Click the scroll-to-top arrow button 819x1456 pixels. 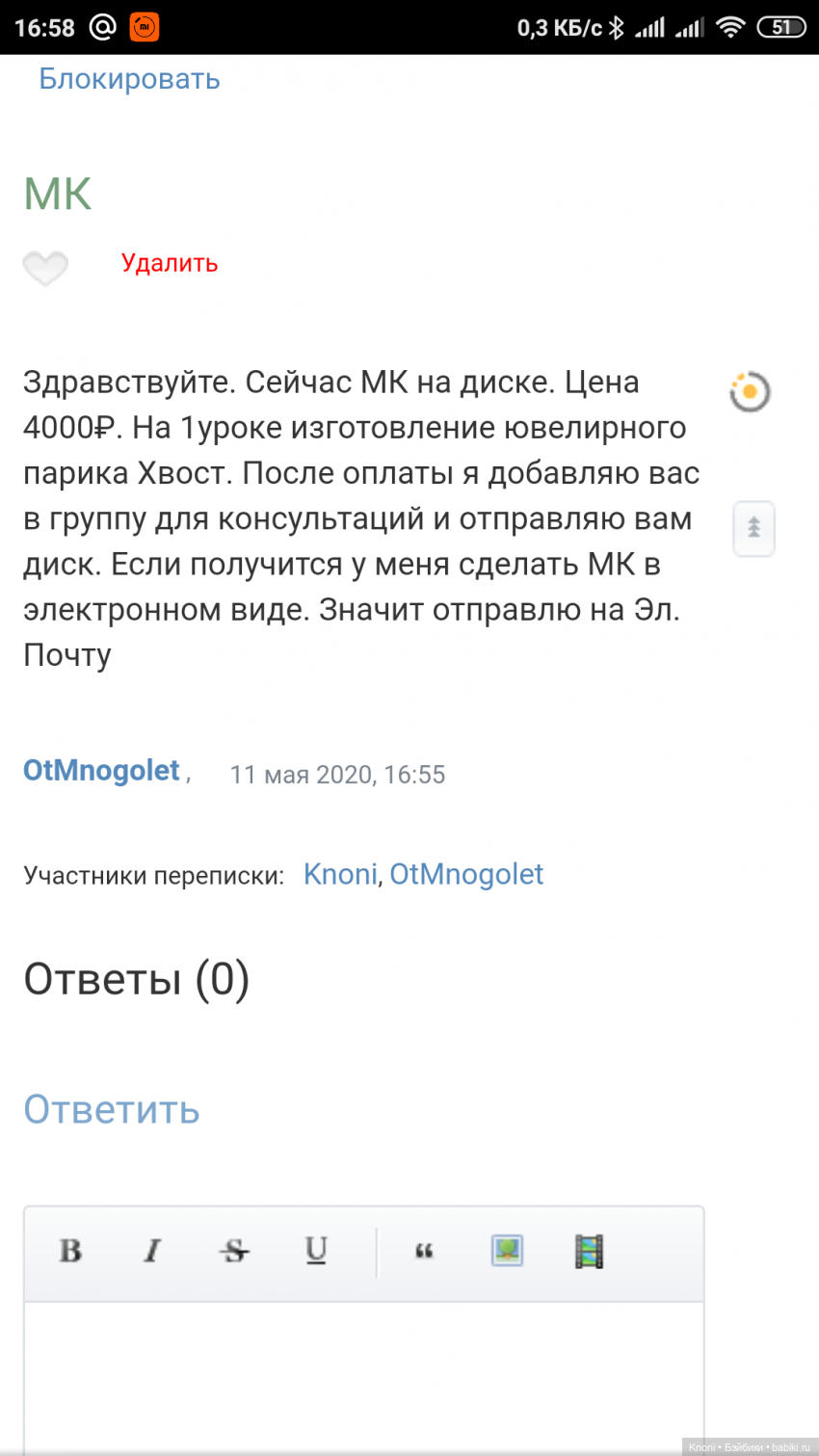pyautogui.click(x=753, y=528)
